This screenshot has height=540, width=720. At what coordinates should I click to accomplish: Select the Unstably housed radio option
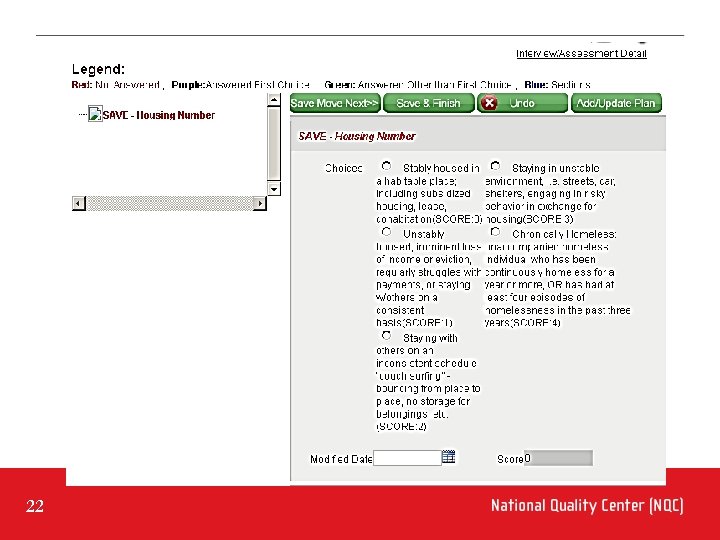(387, 232)
